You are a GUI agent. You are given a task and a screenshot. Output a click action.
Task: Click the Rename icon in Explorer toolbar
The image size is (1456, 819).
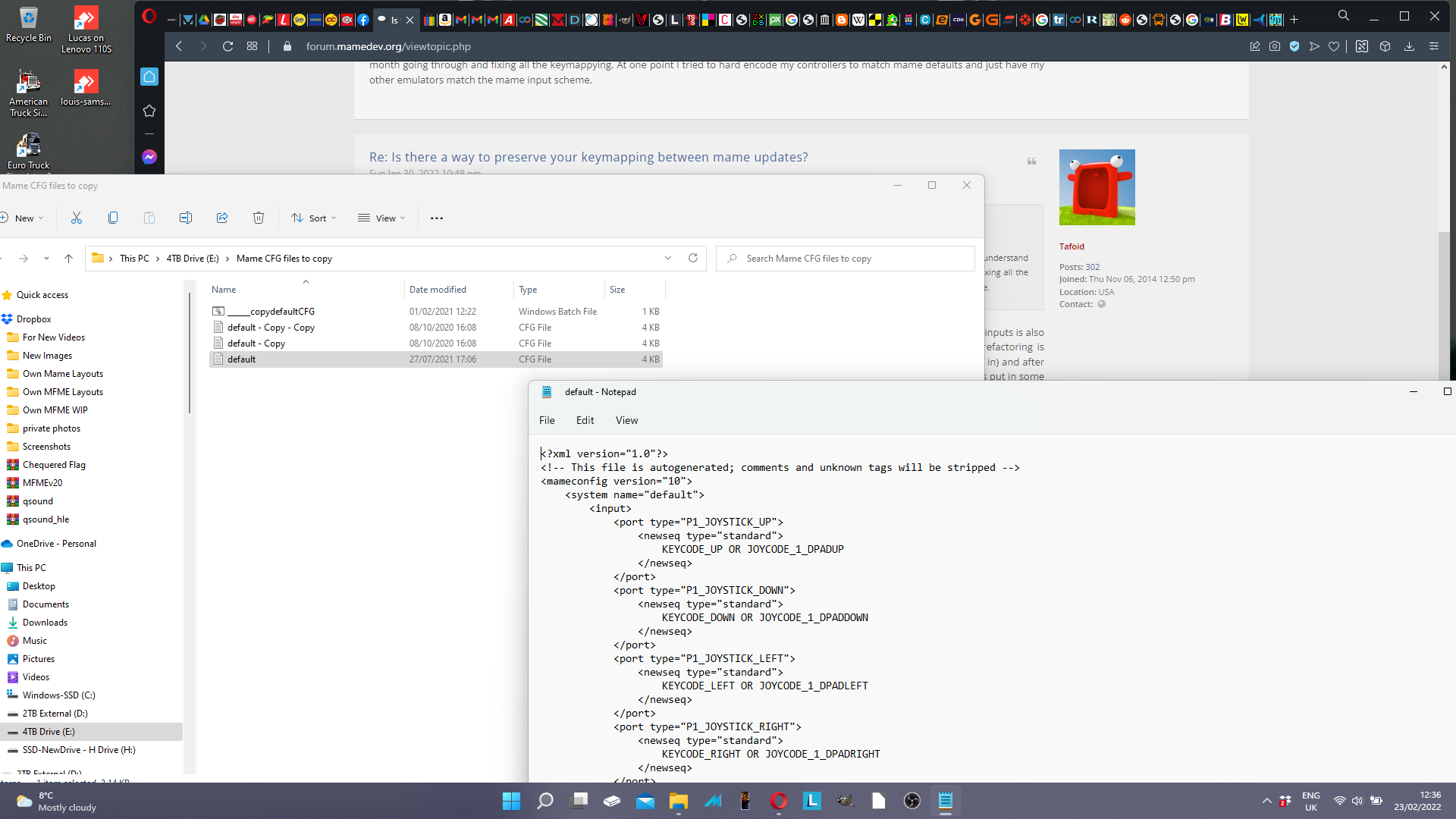pyautogui.click(x=186, y=218)
